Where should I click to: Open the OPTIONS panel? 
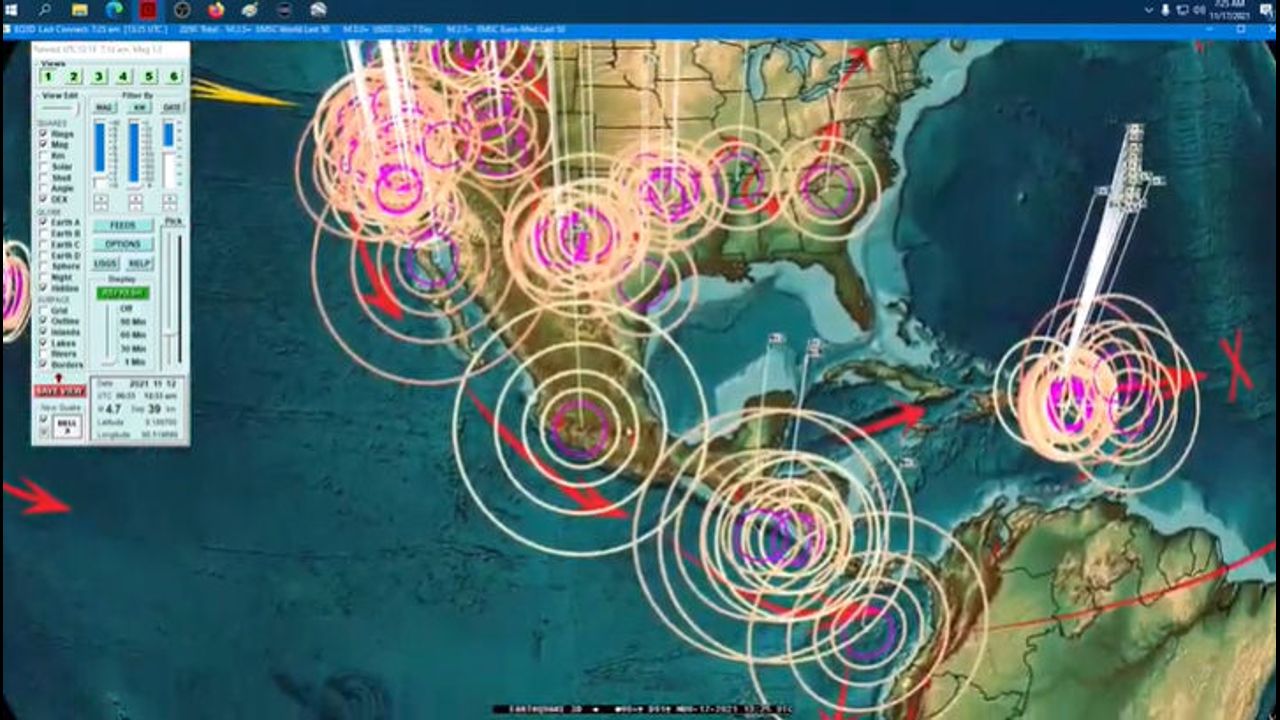[x=122, y=243]
